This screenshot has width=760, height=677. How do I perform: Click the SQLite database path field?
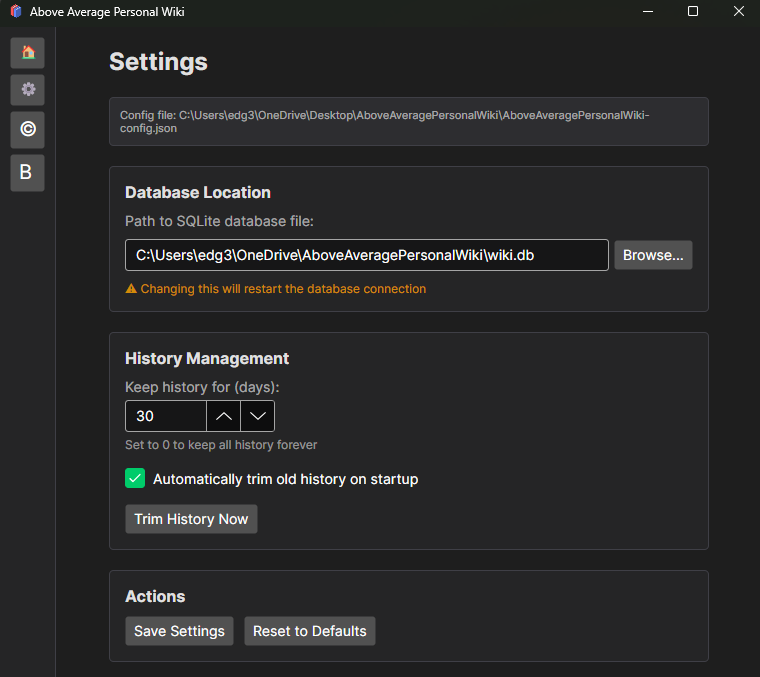(x=367, y=255)
